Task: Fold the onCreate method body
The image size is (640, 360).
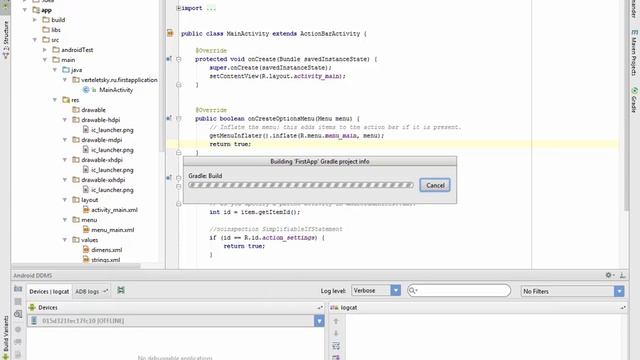Action: click(179, 59)
